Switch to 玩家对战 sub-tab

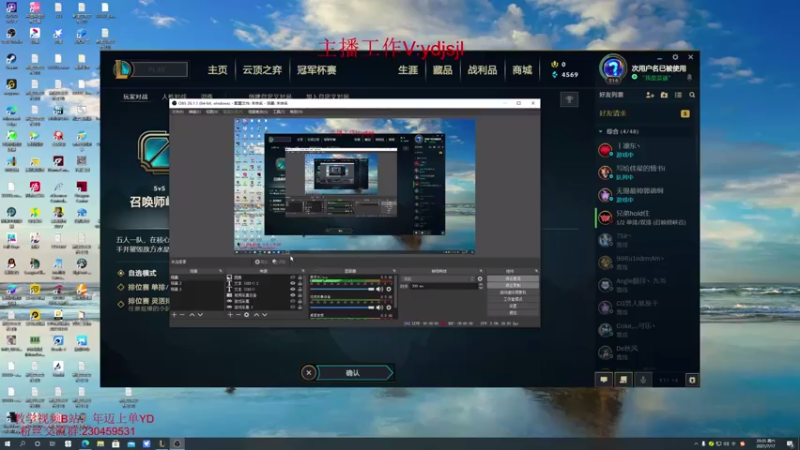tap(135, 96)
